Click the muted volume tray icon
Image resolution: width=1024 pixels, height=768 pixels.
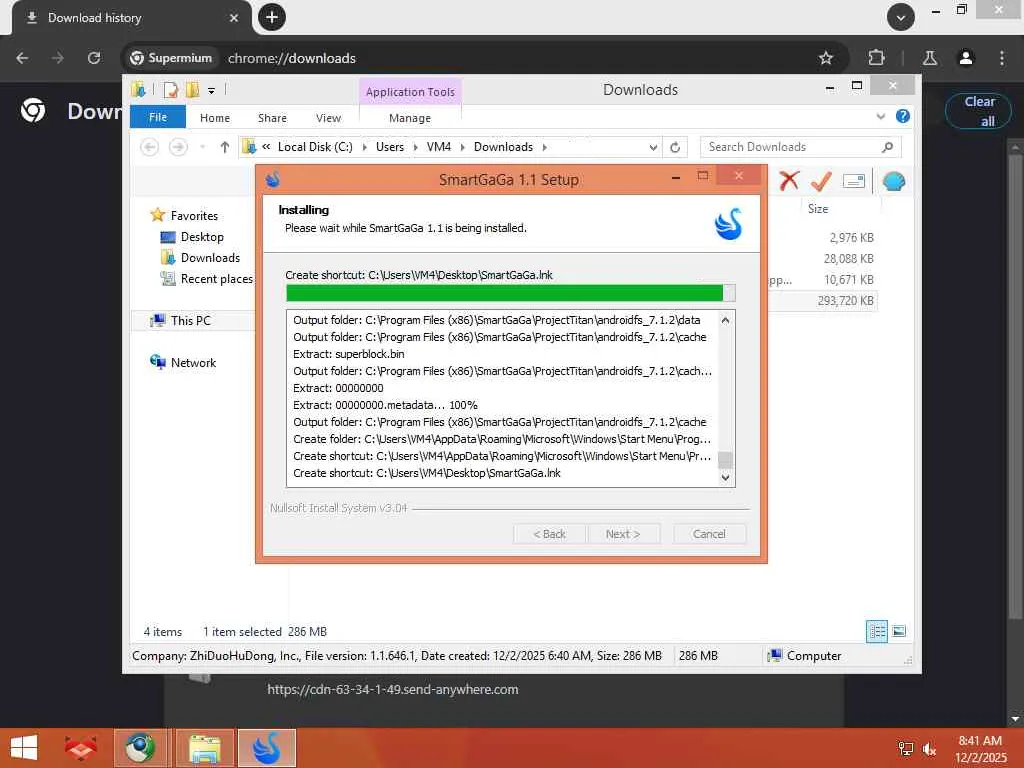tap(929, 749)
